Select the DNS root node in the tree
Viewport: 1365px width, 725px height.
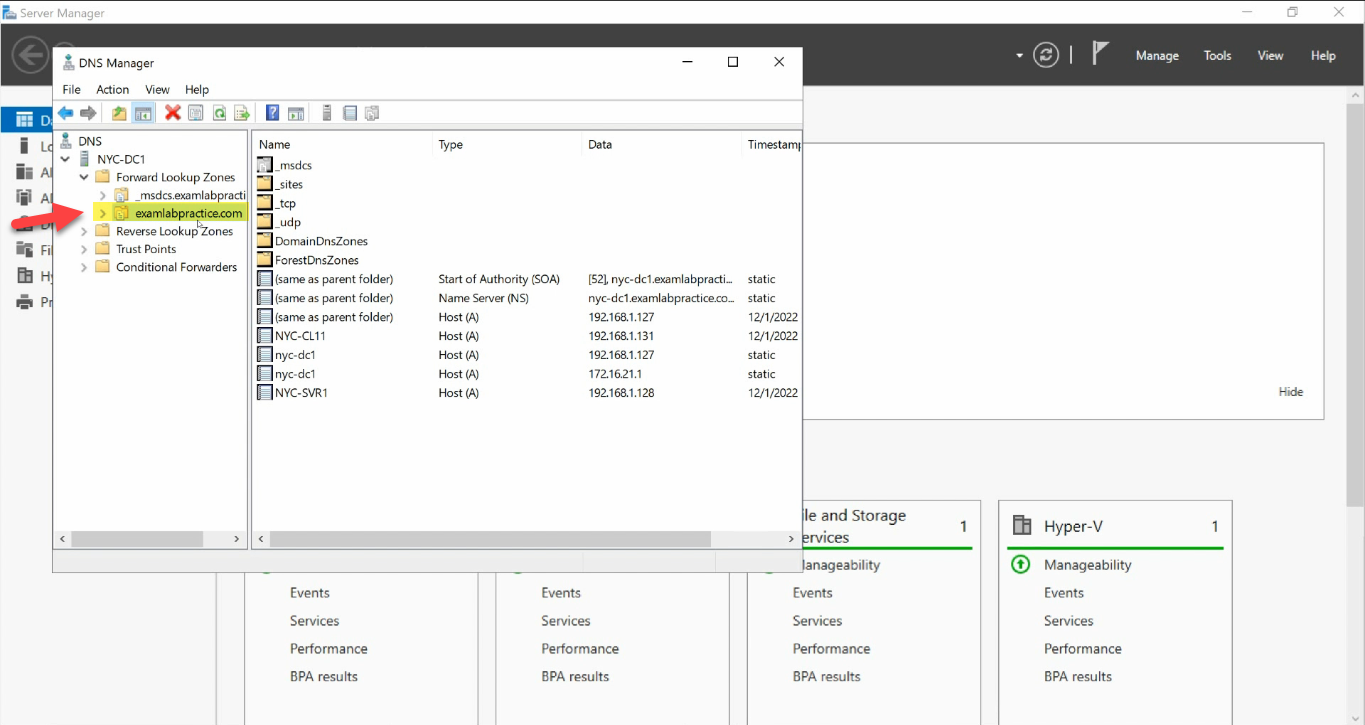click(x=90, y=141)
